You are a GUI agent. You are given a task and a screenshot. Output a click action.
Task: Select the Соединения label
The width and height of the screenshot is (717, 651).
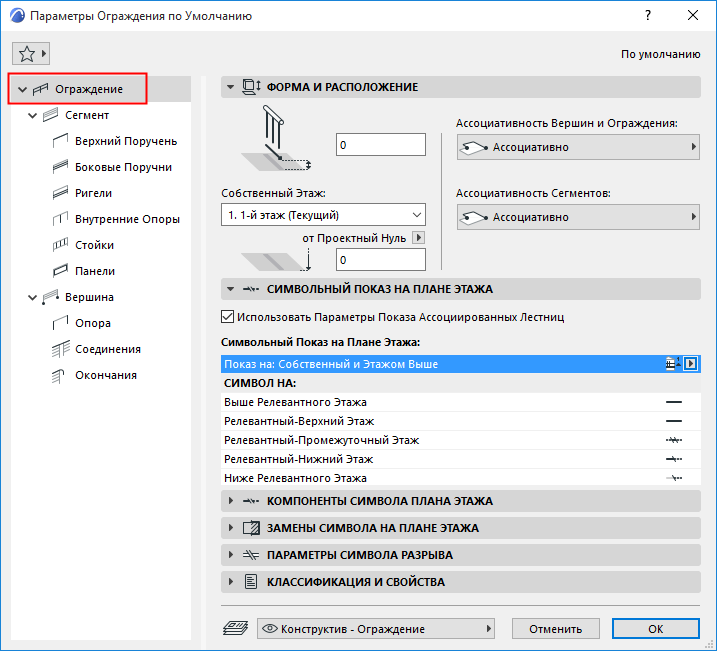pos(108,349)
